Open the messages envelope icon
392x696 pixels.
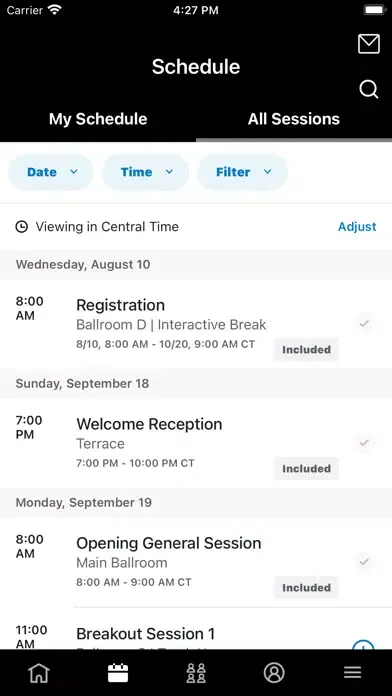368,44
